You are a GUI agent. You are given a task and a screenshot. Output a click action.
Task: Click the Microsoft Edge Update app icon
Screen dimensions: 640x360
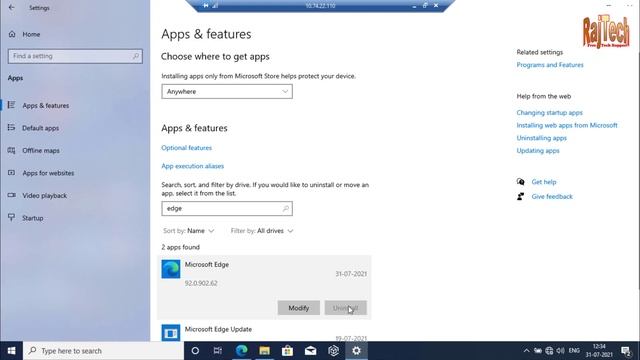[171, 333]
